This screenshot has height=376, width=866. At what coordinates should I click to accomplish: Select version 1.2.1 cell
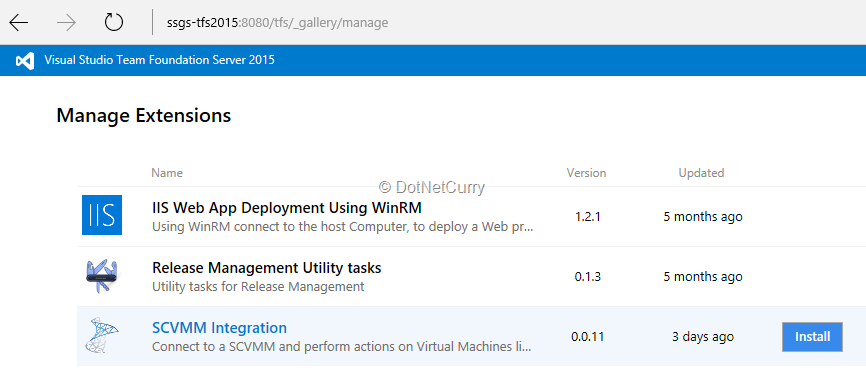[588, 216]
